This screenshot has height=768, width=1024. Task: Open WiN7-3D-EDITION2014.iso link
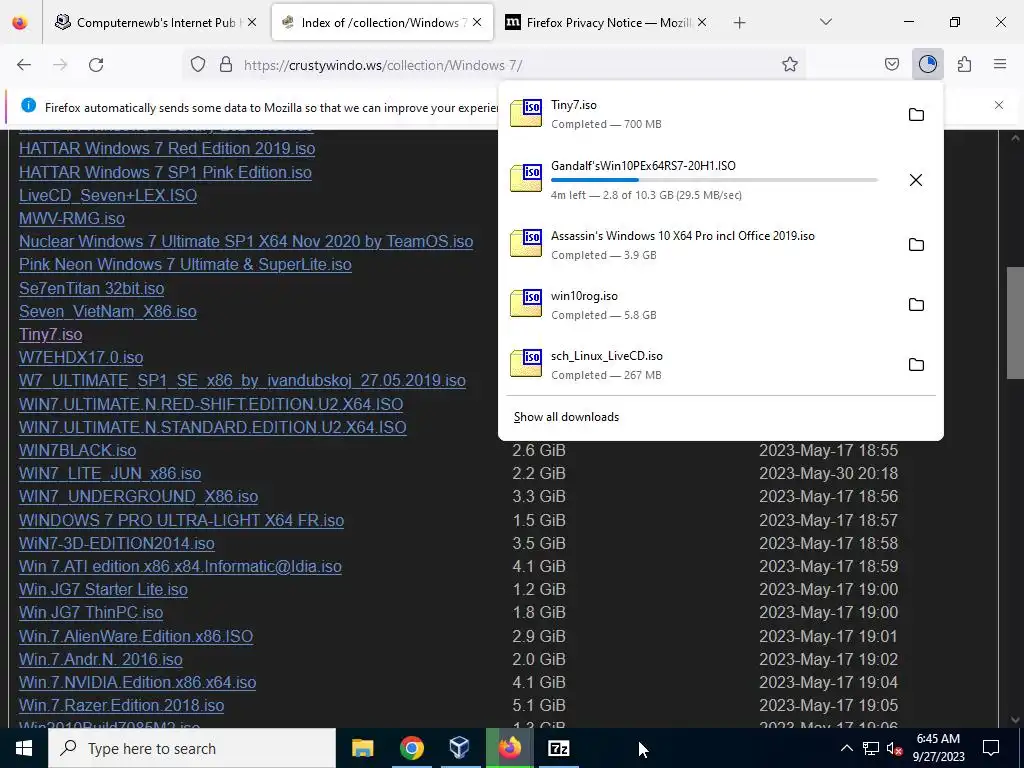[x=117, y=543]
